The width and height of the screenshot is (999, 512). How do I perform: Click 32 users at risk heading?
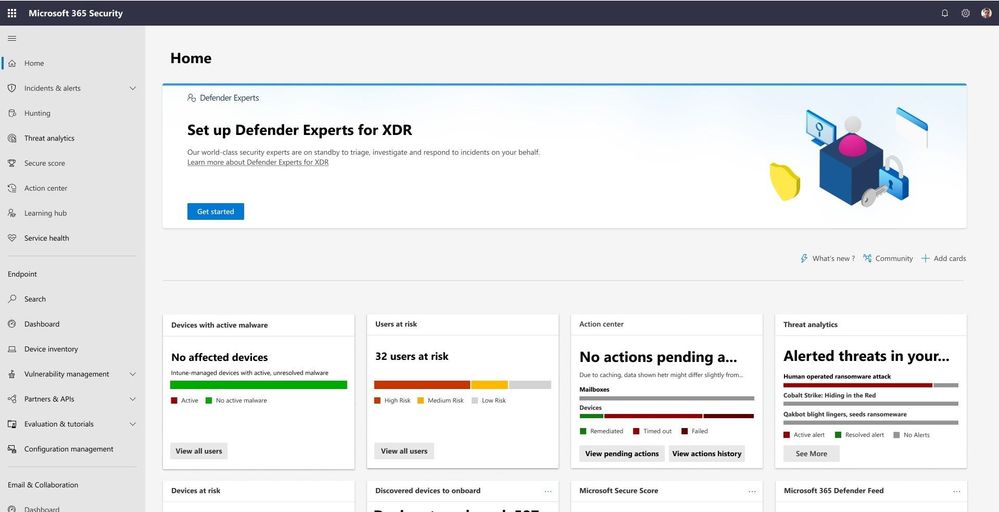[x=412, y=357]
